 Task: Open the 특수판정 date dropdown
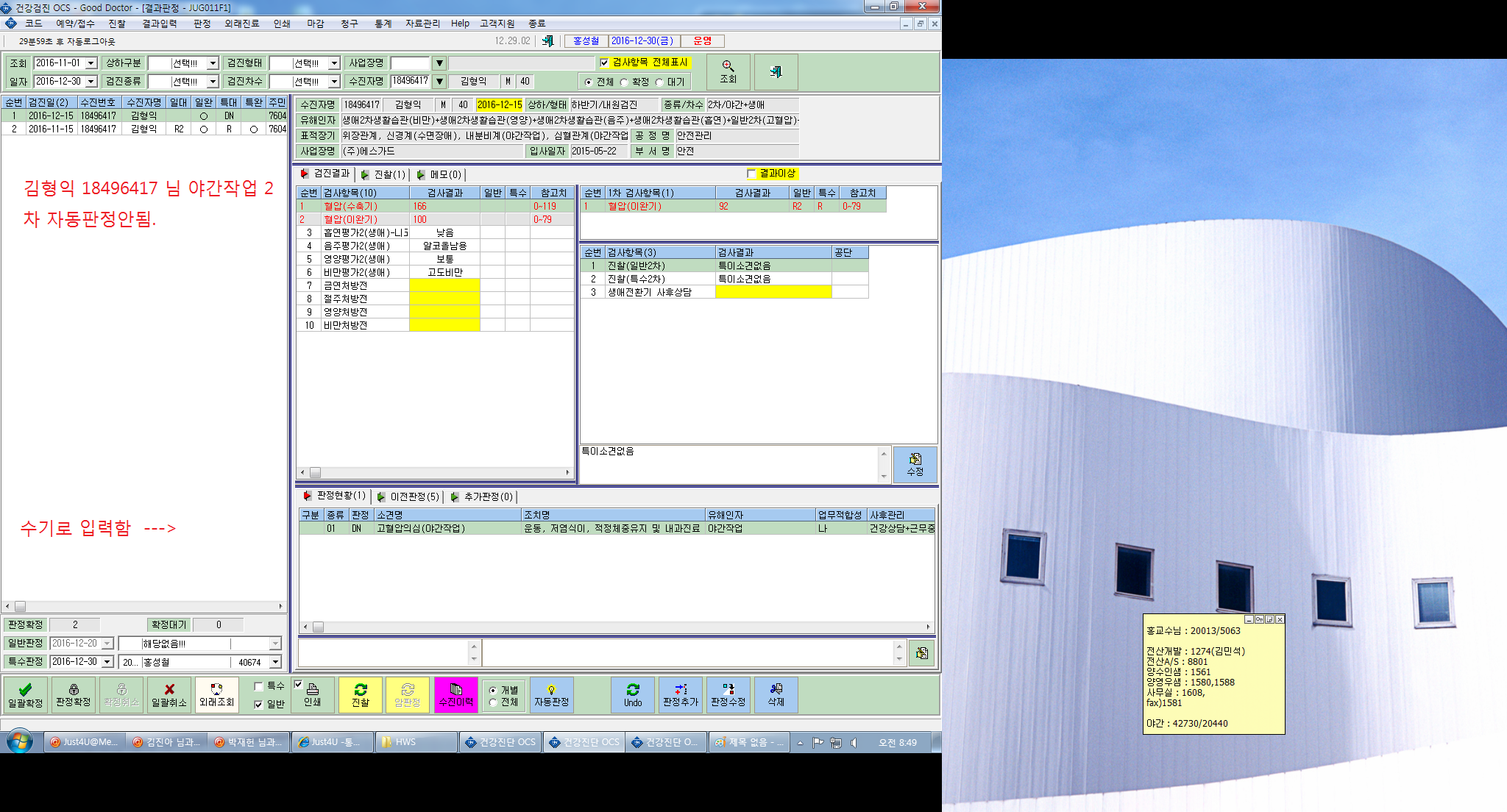point(107,662)
